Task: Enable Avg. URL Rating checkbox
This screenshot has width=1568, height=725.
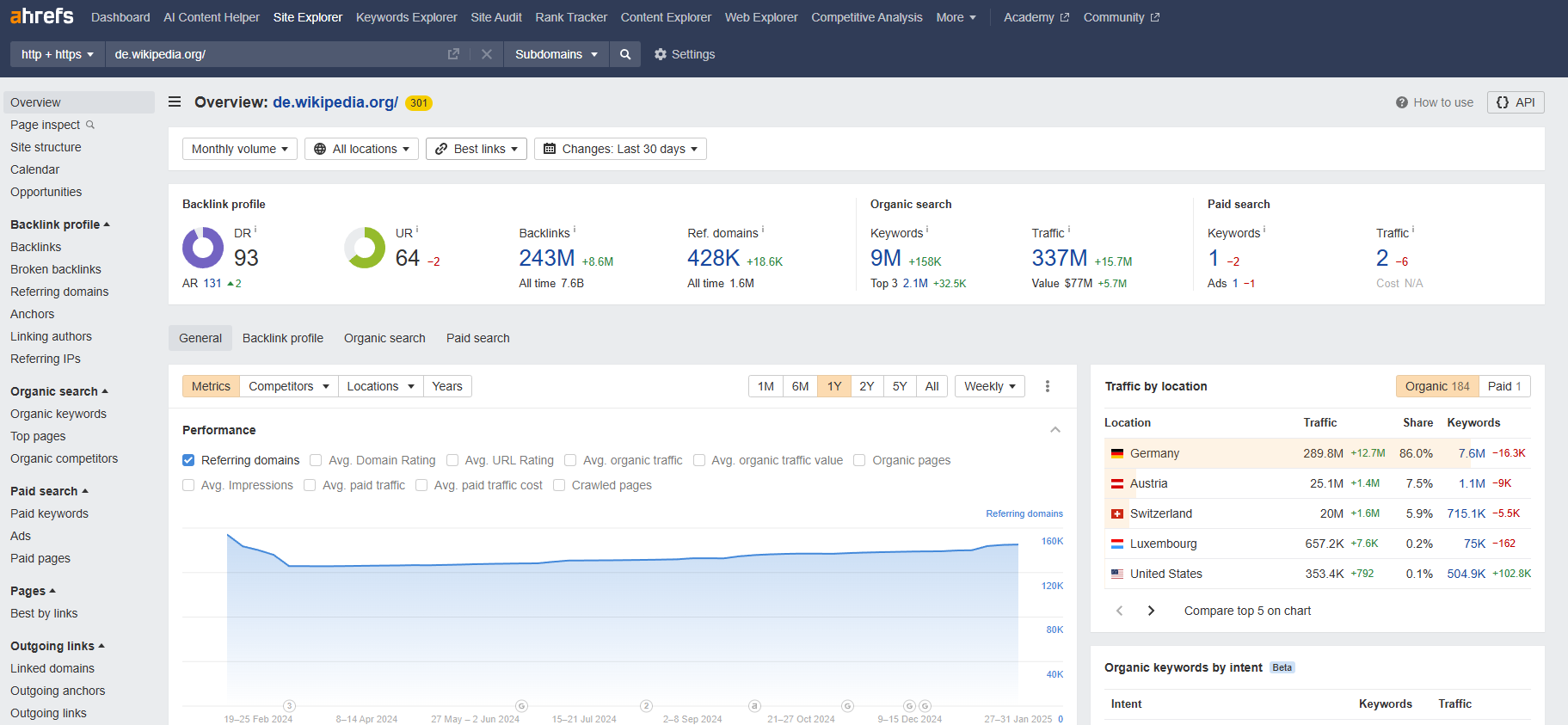Action: 452,460
